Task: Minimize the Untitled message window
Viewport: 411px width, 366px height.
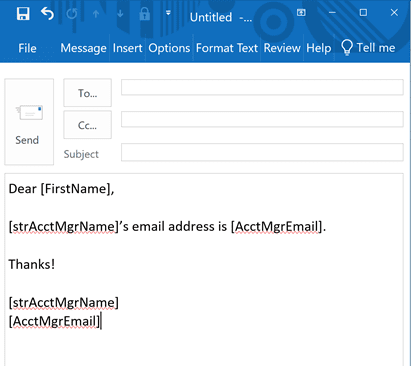Action: (x=332, y=13)
